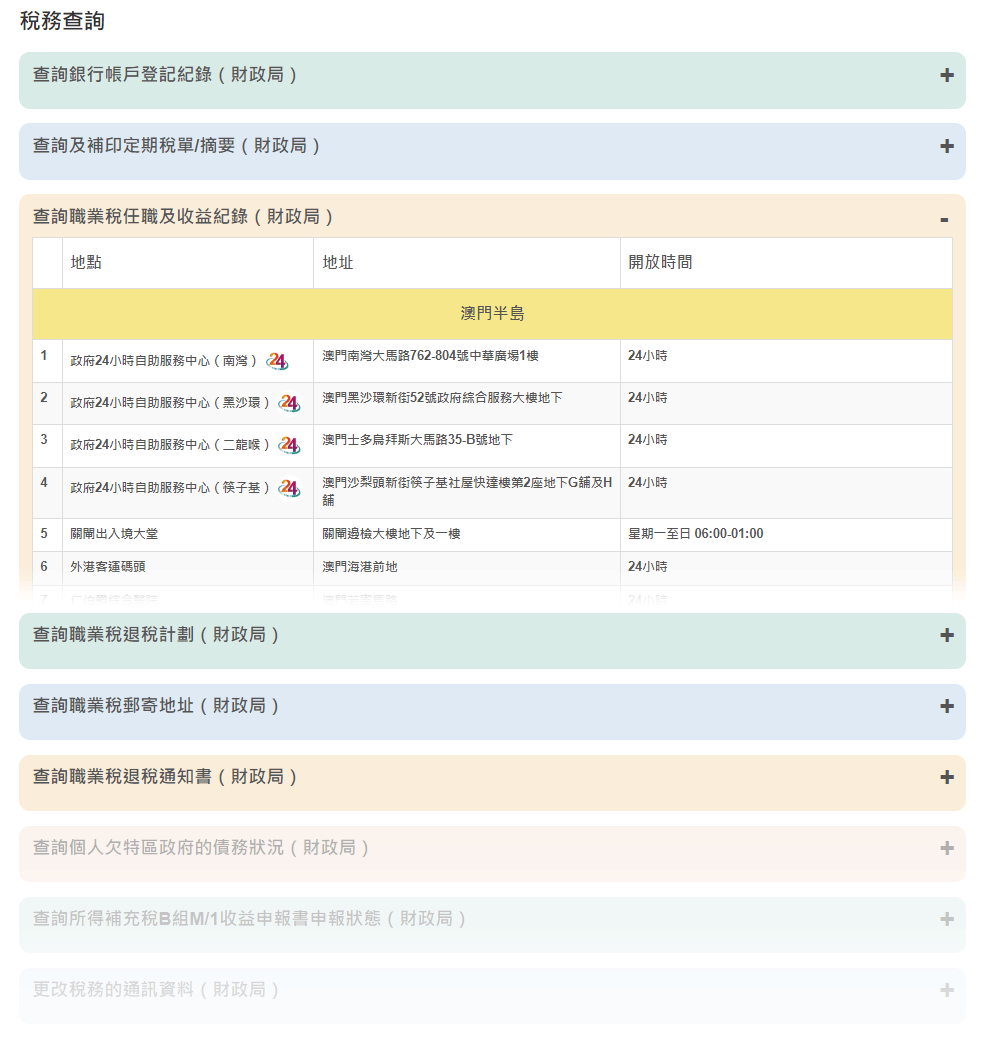The height and width of the screenshot is (1038, 981).
Task: Expand 查詢所得補充稅B組M/1收益申報書申報狀態 section
Action: (x=250, y=919)
